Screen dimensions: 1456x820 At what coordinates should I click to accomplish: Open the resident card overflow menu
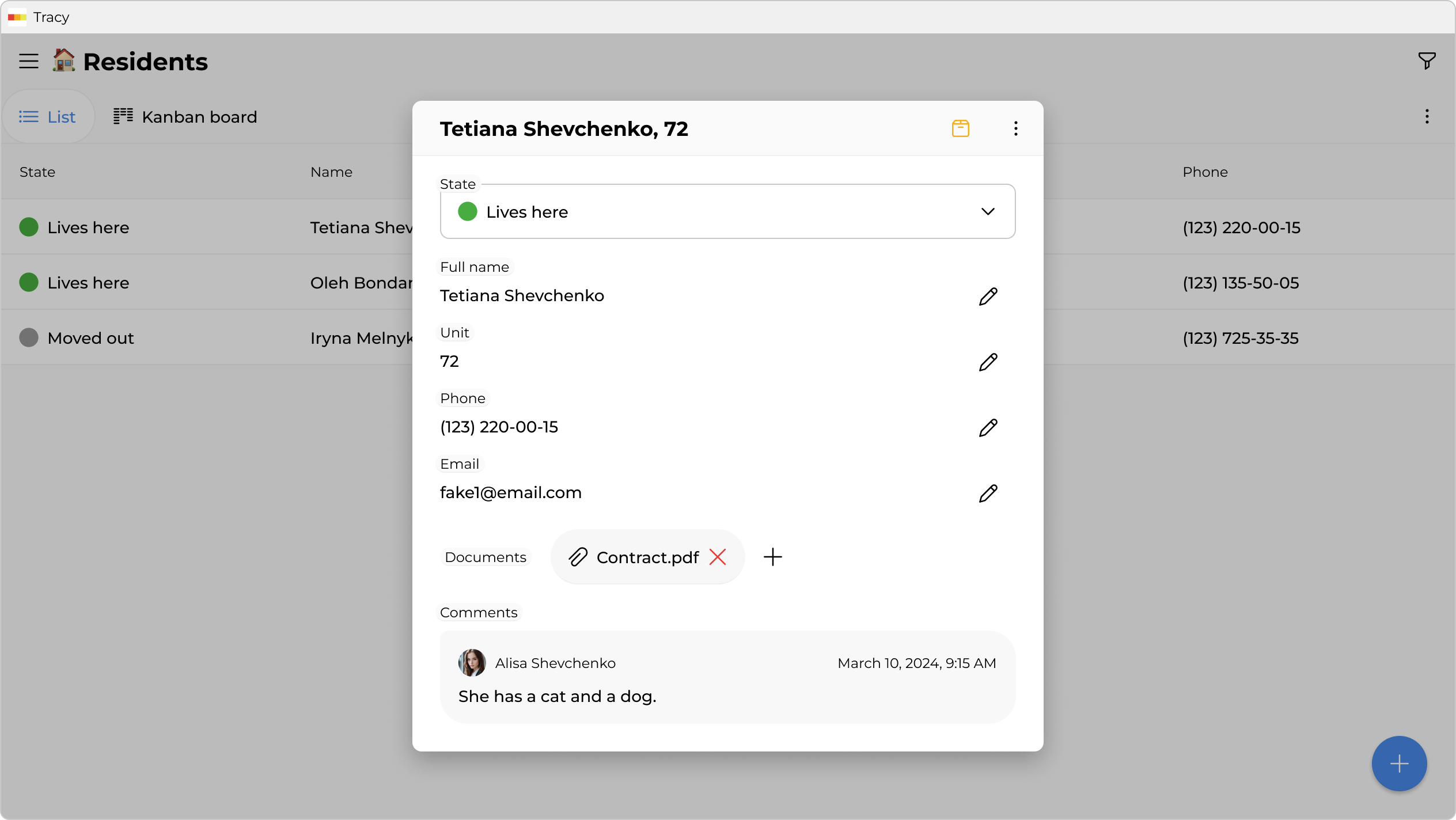pyautogui.click(x=1015, y=128)
